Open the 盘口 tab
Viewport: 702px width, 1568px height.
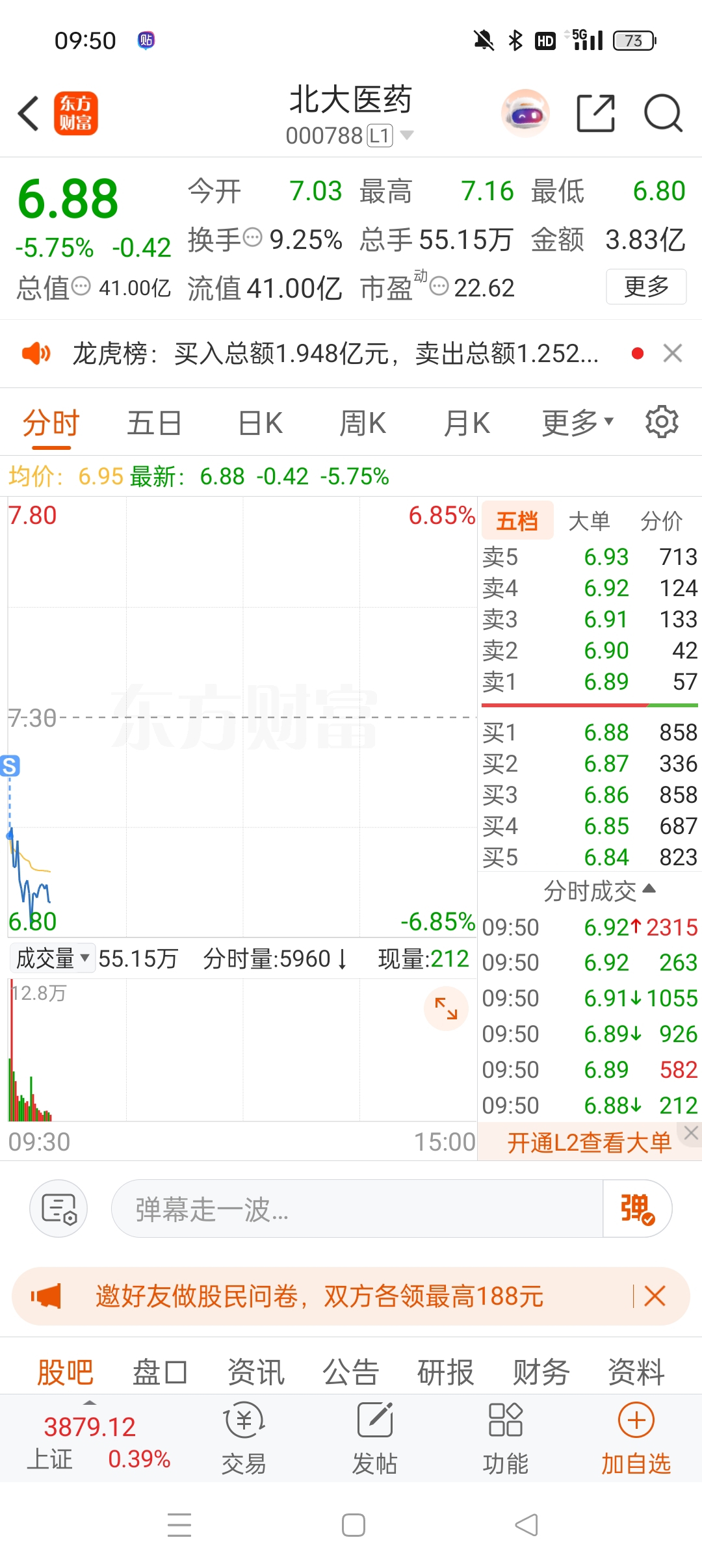click(160, 1372)
